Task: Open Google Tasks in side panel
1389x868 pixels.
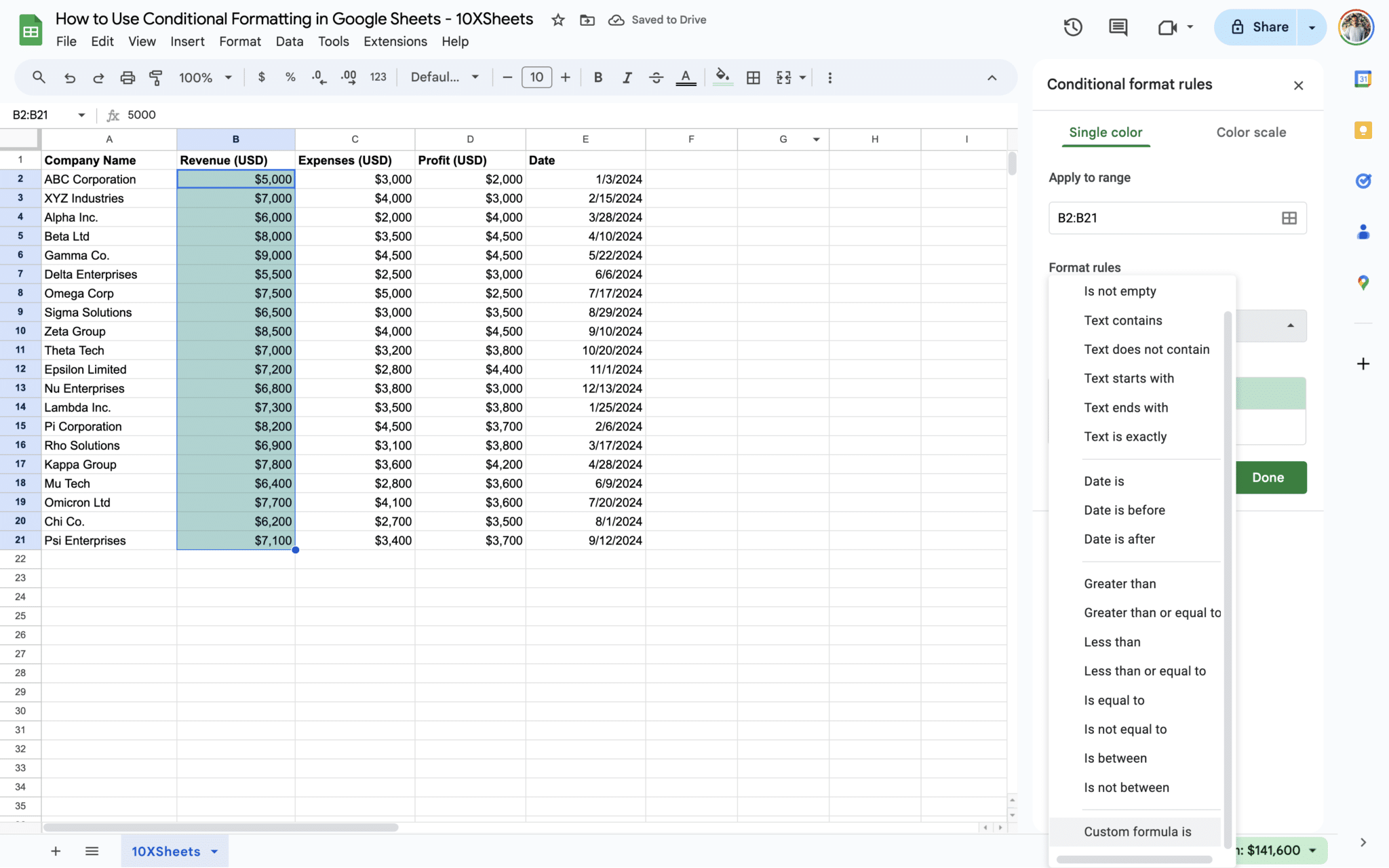Action: (x=1363, y=181)
